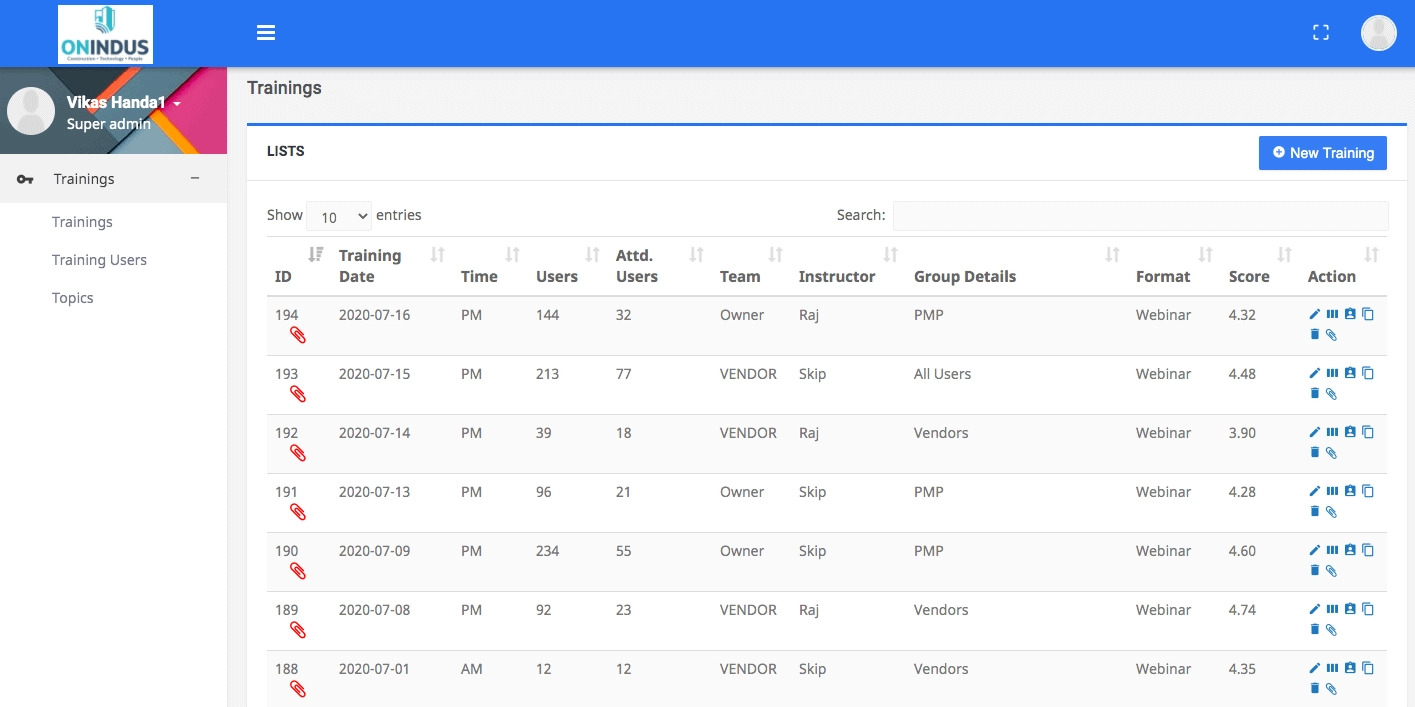Viewport: 1415px width, 707px height.
Task: Click the profile avatar in the top-right corner
Action: coord(1378,33)
